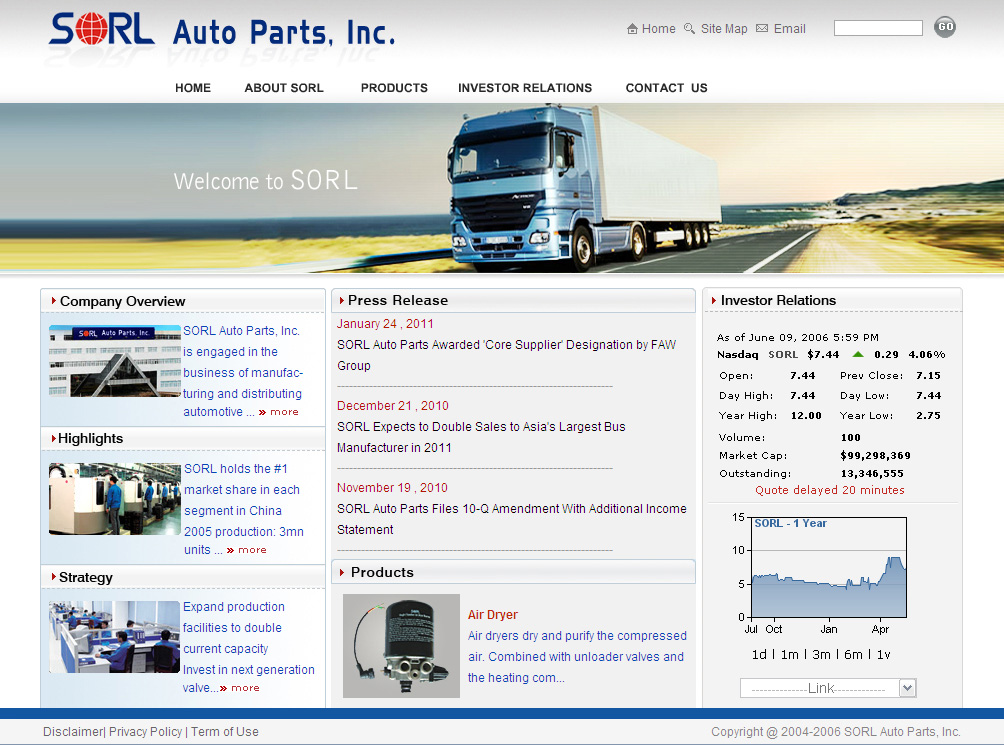Click the green up-arrow price change icon
The height and width of the screenshot is (745, 1004).
[858, 354]
